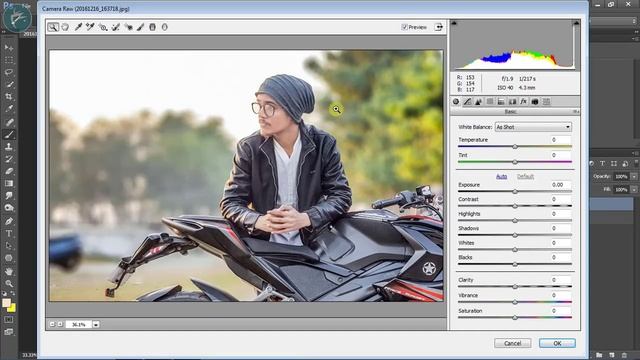640x360 pixels.
Task: Click the Tint slider handle
Action: [x=515, y=162]
